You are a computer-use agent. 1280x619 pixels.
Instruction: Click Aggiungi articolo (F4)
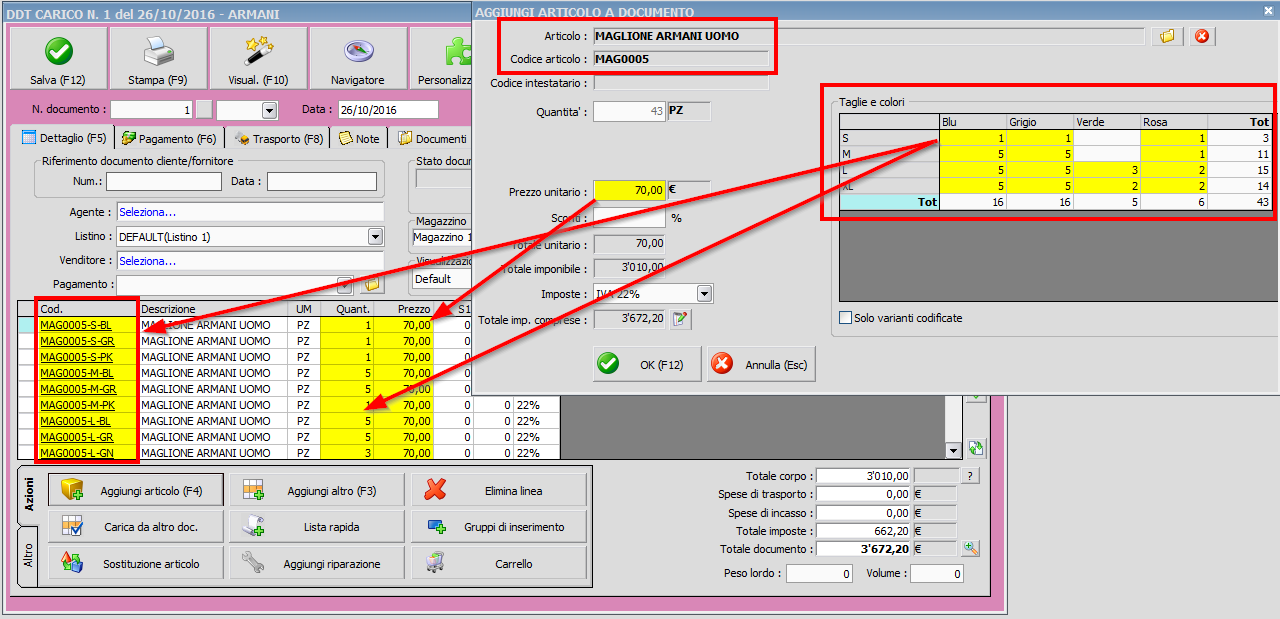pyautogui.click(x=136, y=491)
